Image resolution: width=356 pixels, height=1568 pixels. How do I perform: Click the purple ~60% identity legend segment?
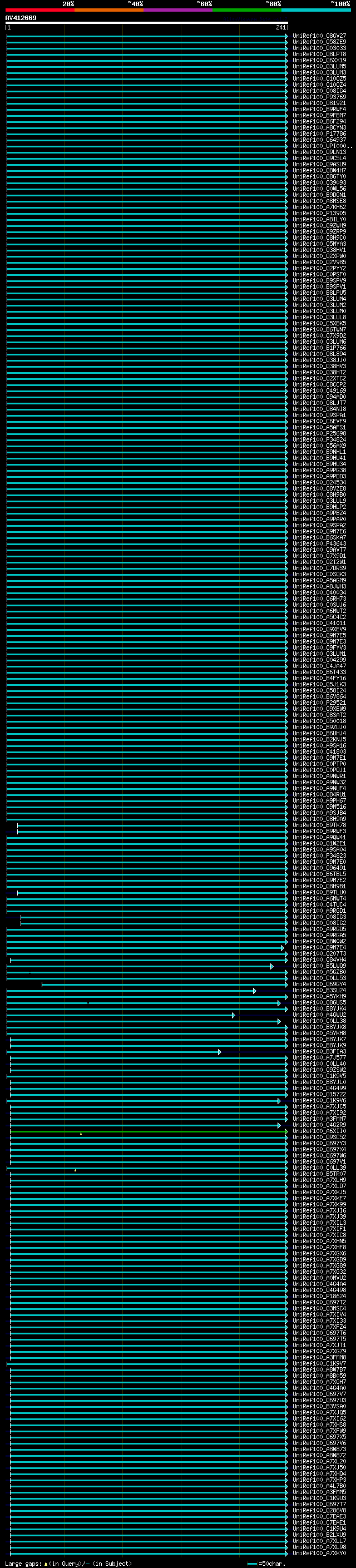point(179,10)
